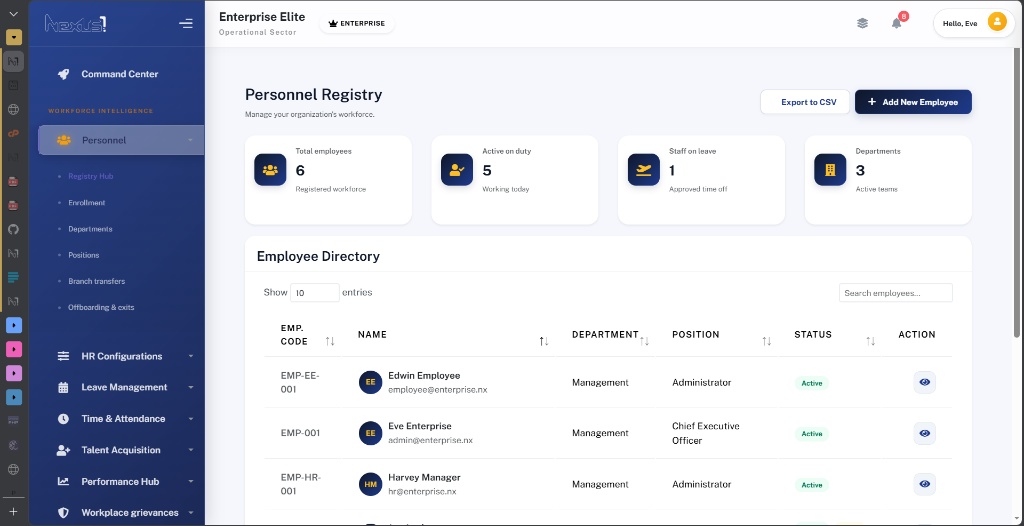Open browser sidebar top chevron menu
This screenshot has height=526, width=1024.
pyautogui.click(x=13, y=14)
